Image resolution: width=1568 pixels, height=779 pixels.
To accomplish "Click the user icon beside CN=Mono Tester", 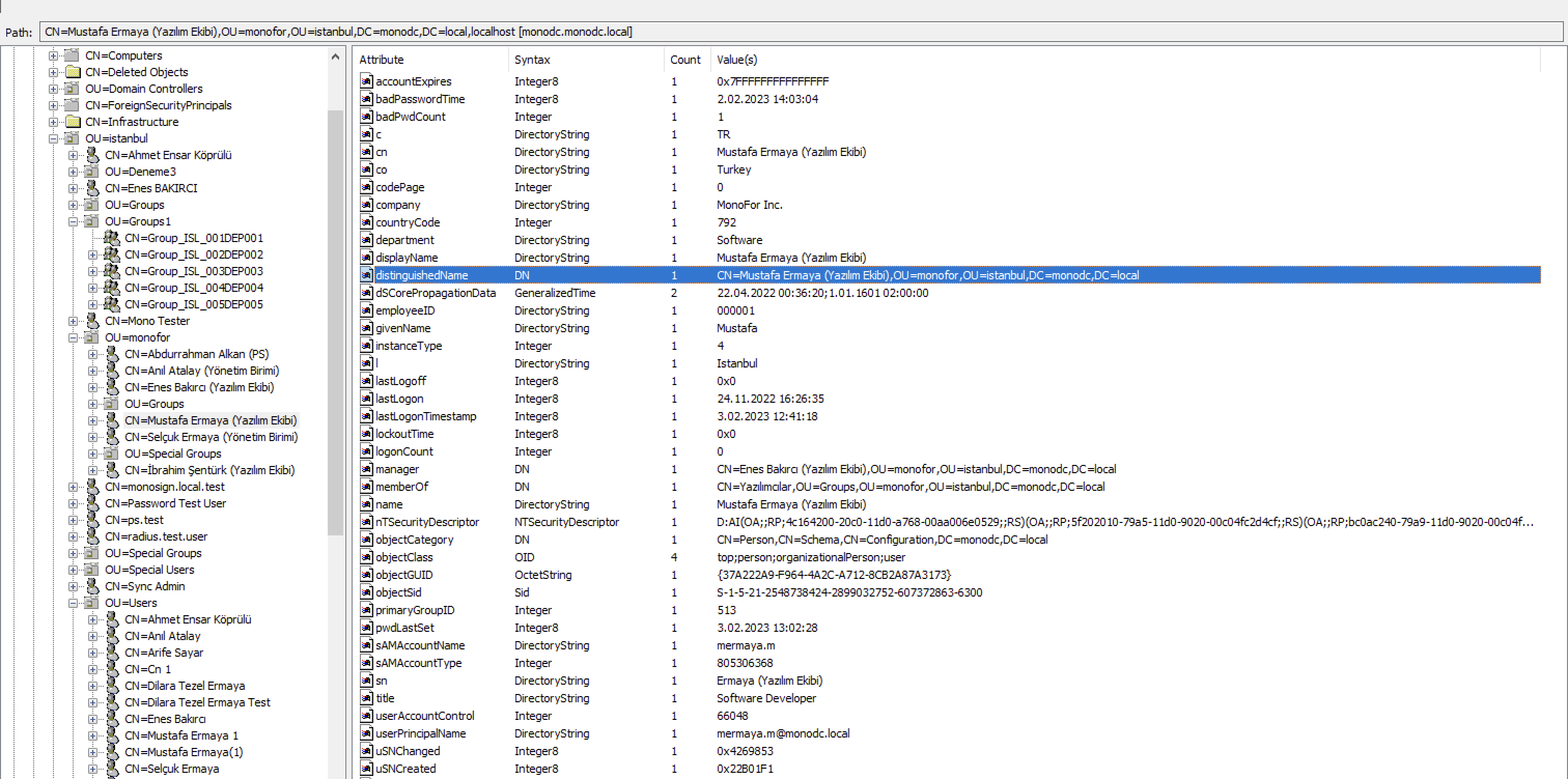I will point(92,321).
